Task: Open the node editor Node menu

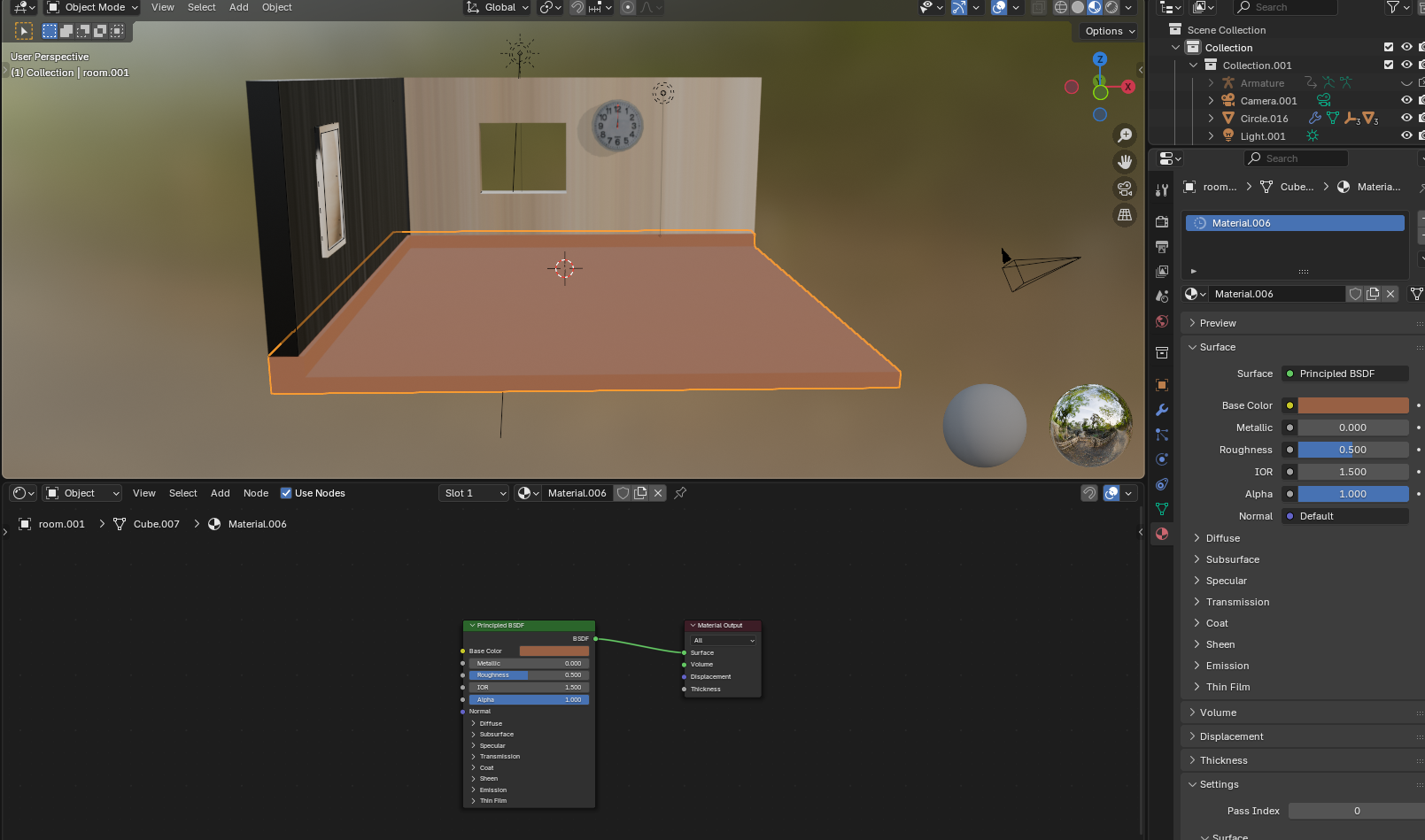Action: pos(256,493)
